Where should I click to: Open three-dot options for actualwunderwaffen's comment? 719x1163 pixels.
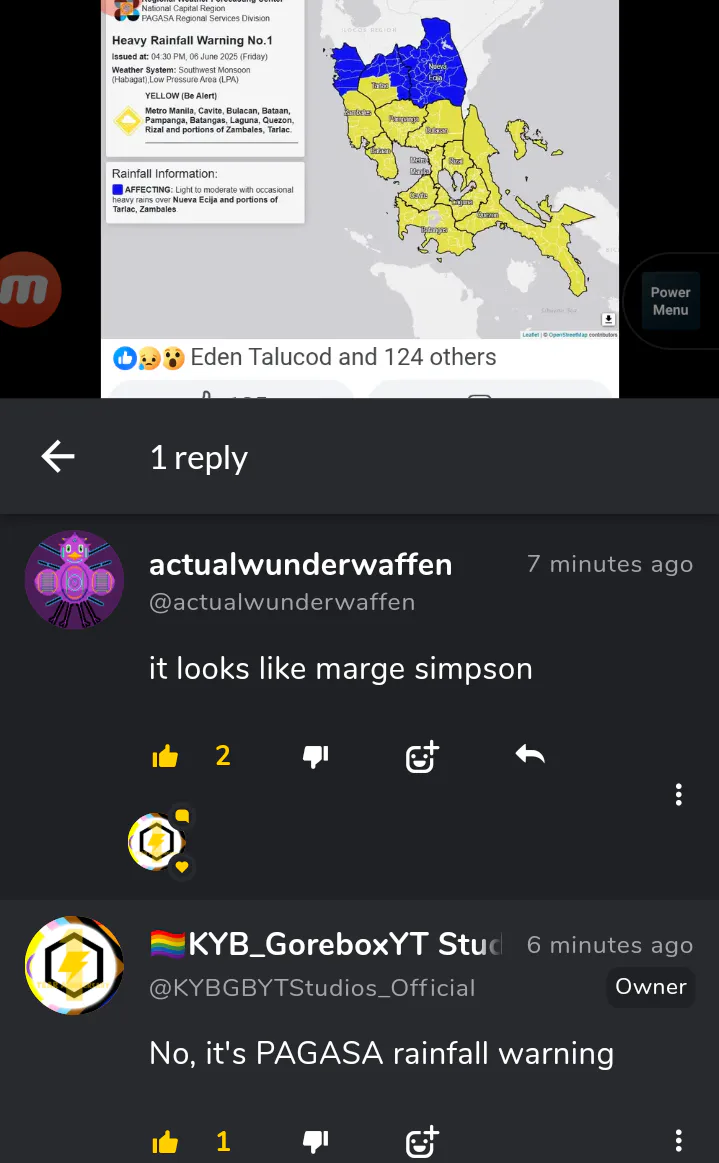pyautogui.click(x=678, y=794)
